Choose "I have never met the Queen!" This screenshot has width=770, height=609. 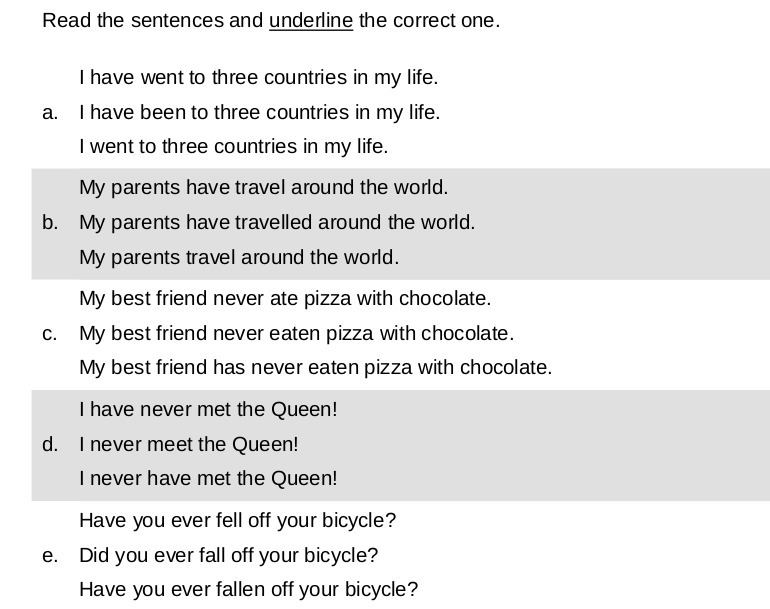208,409
